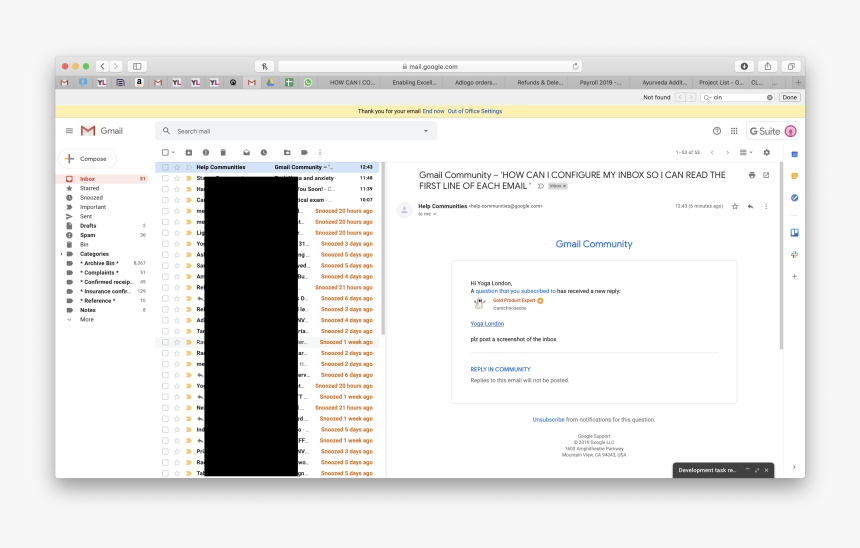Expand the Development task compose window

(757, 470)
